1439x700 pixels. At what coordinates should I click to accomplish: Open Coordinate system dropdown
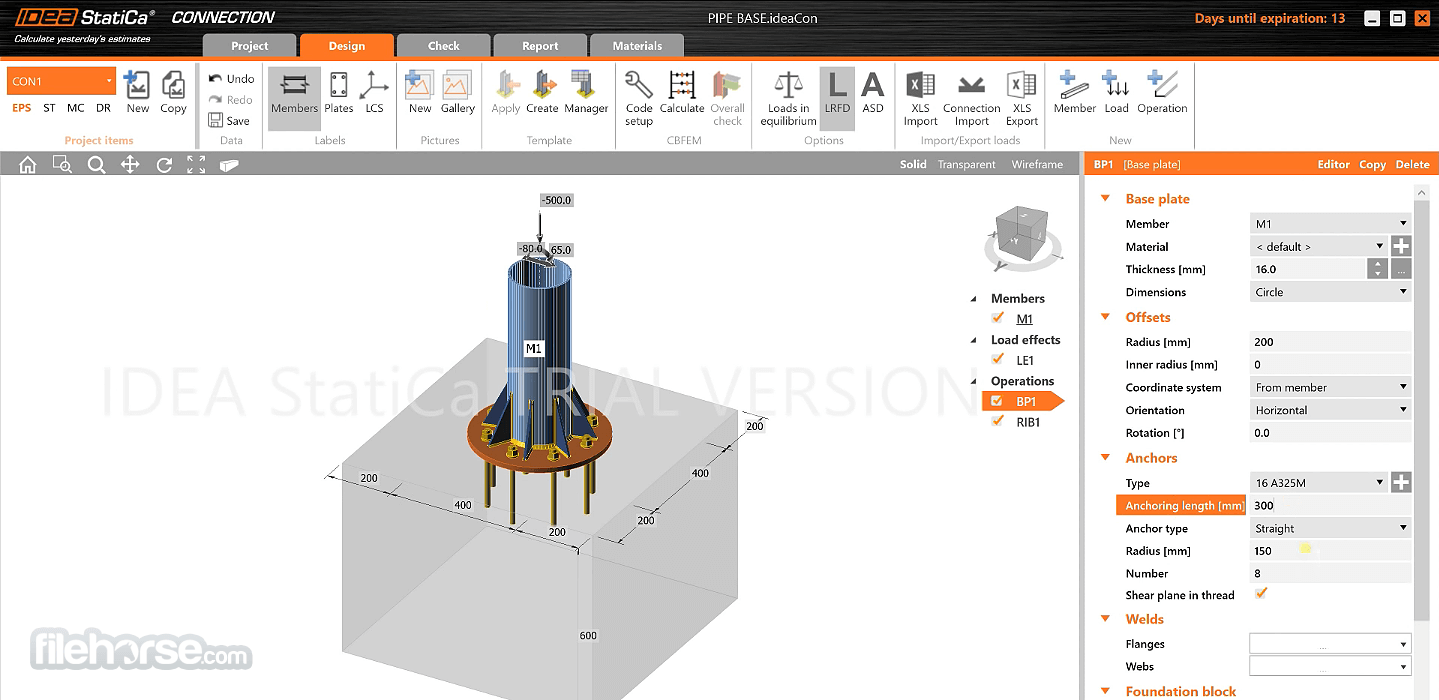[1330, 387]
